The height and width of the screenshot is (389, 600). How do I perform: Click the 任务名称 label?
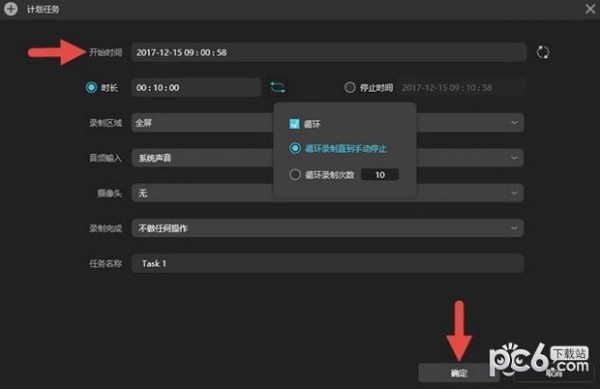[106, 264]
